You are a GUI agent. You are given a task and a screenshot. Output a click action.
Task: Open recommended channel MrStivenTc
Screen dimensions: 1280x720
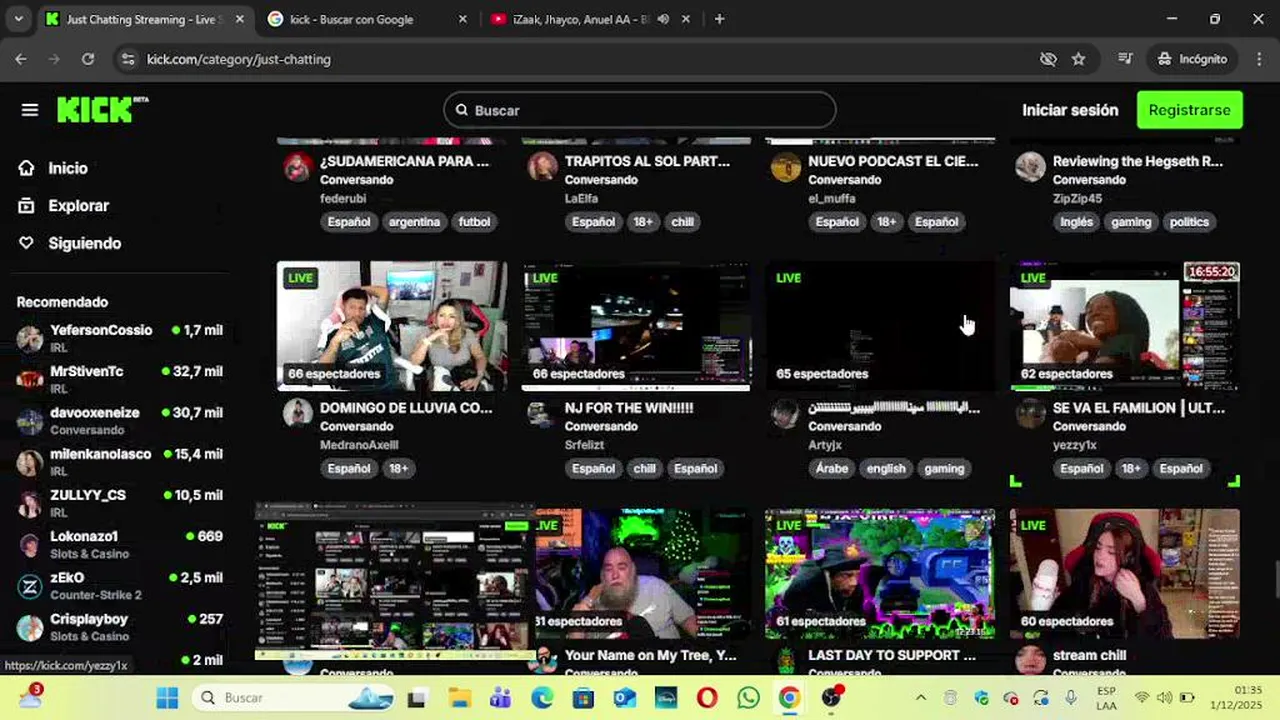point(120,379)
